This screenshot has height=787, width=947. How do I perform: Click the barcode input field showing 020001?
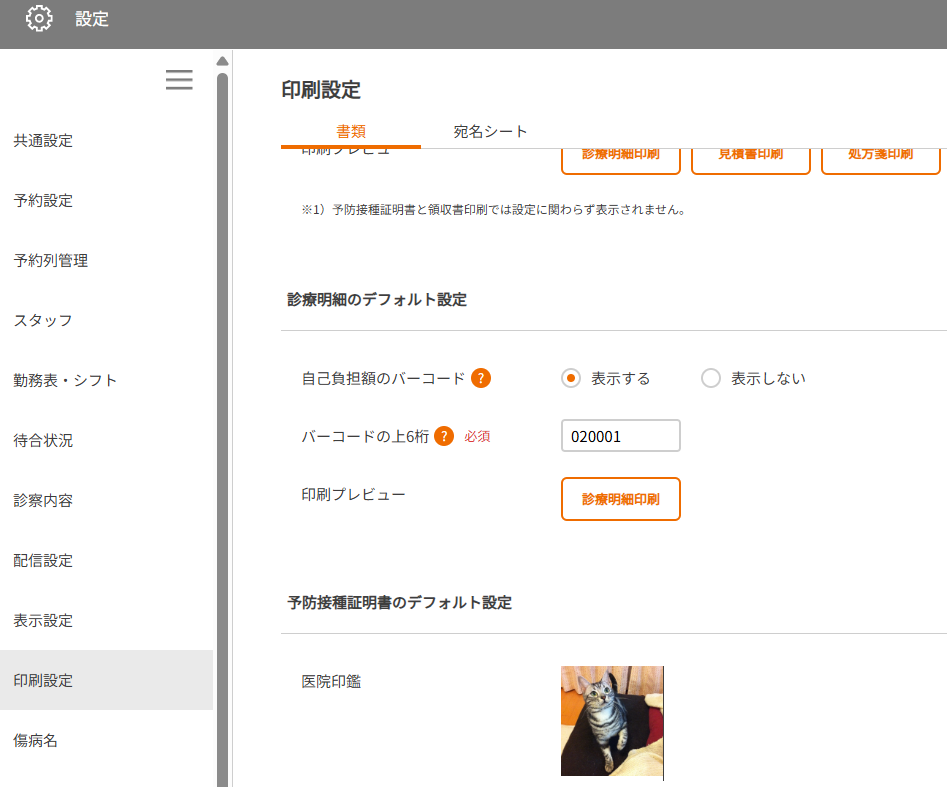pos(620,436)
